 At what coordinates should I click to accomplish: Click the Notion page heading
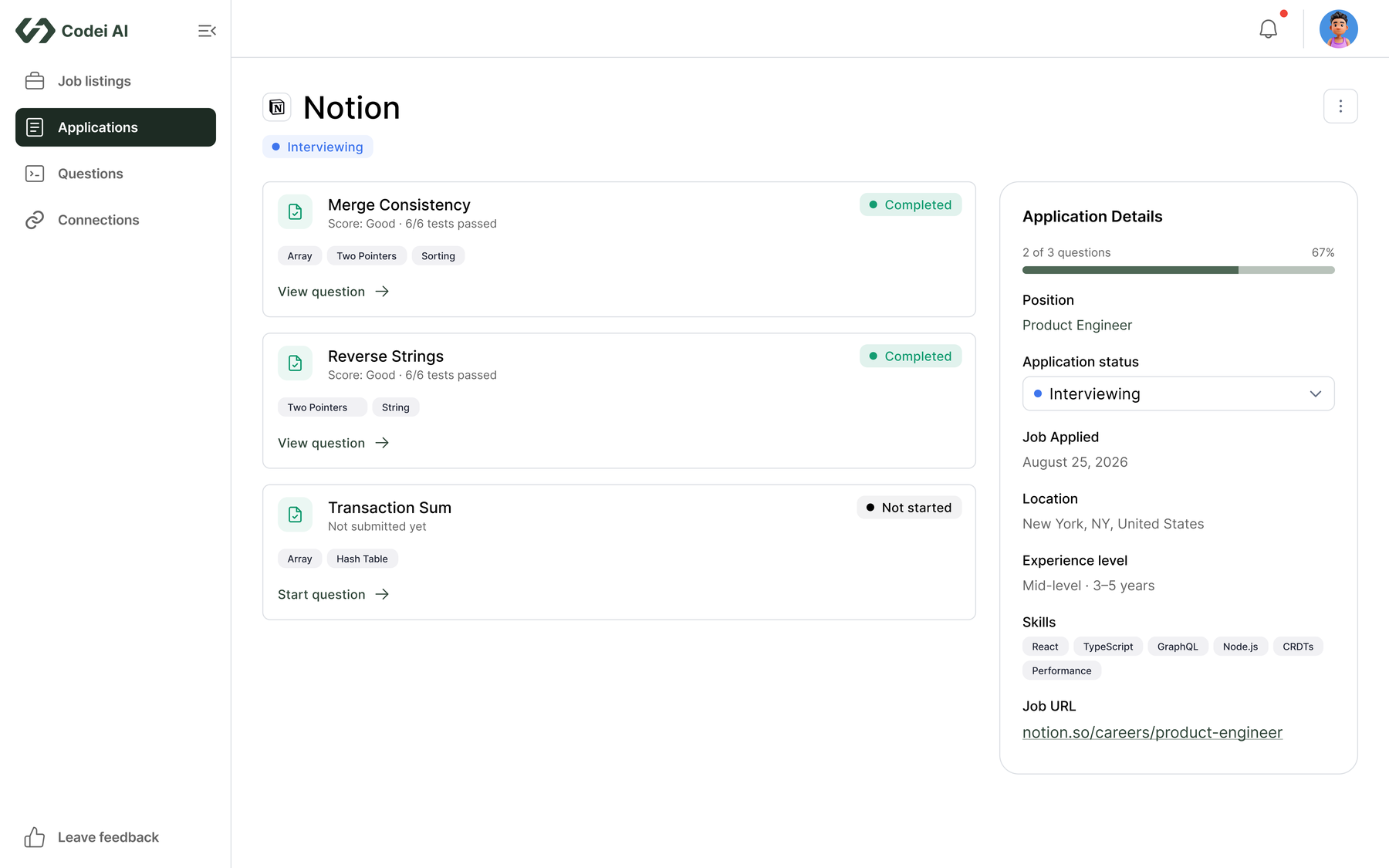point(352,107)
